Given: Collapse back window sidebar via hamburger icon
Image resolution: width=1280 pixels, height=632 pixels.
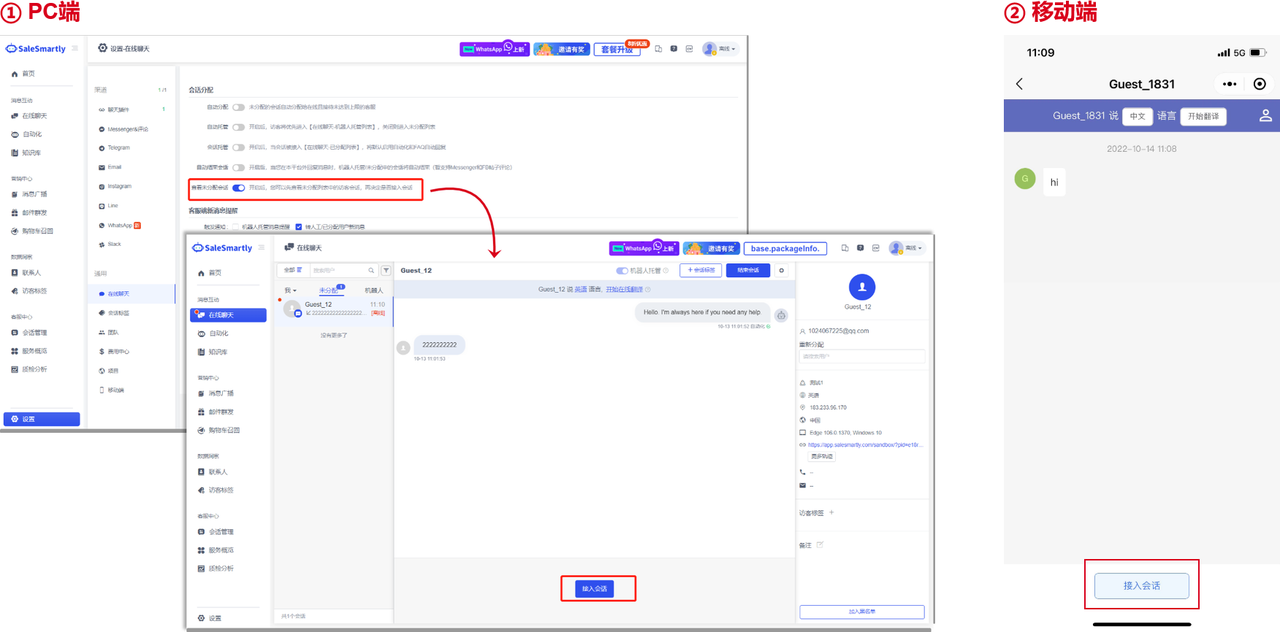Looking at the screenshot, I should (x=75, y=48).
